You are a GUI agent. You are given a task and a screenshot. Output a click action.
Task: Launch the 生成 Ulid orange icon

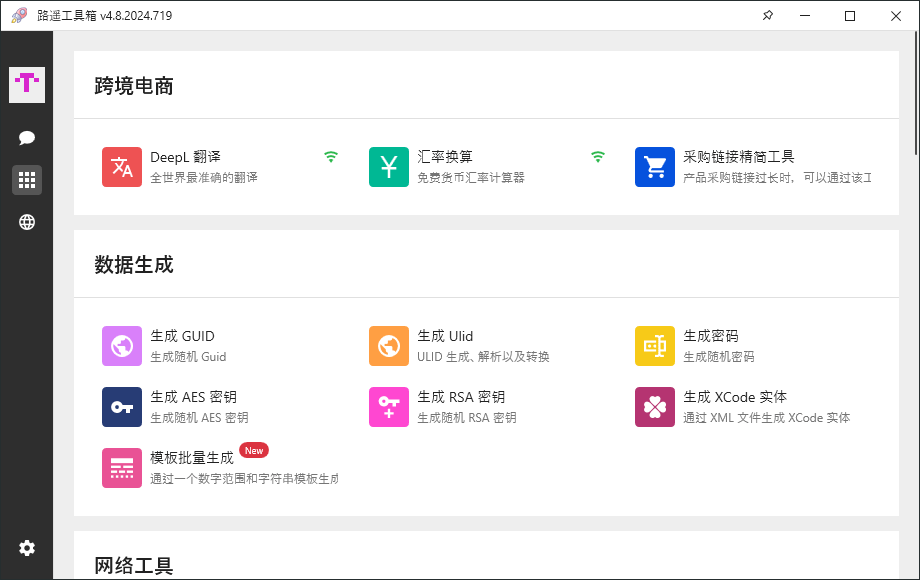click(x=389, y=346)
